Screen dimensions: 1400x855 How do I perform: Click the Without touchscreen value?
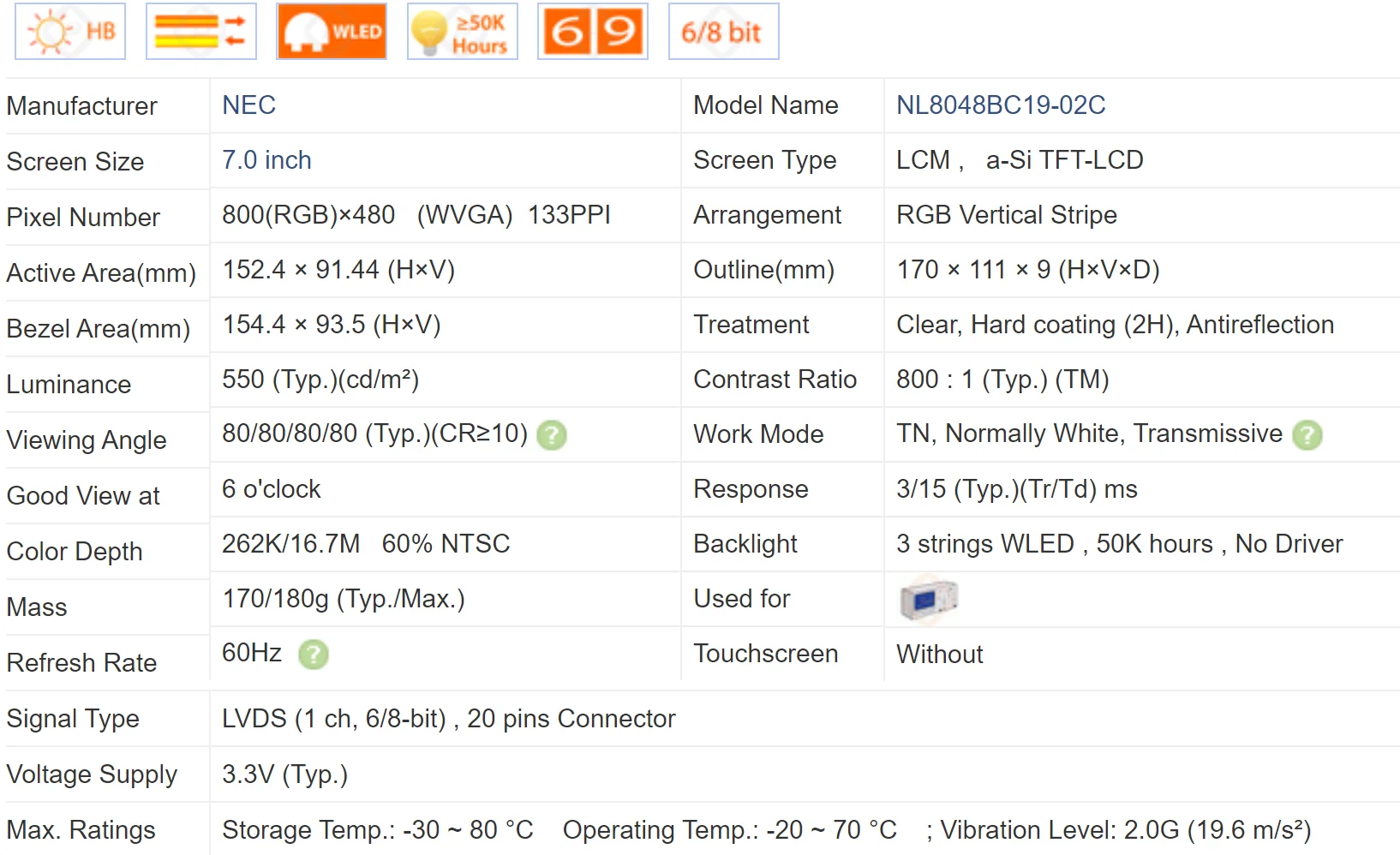(x=940, y=655)
